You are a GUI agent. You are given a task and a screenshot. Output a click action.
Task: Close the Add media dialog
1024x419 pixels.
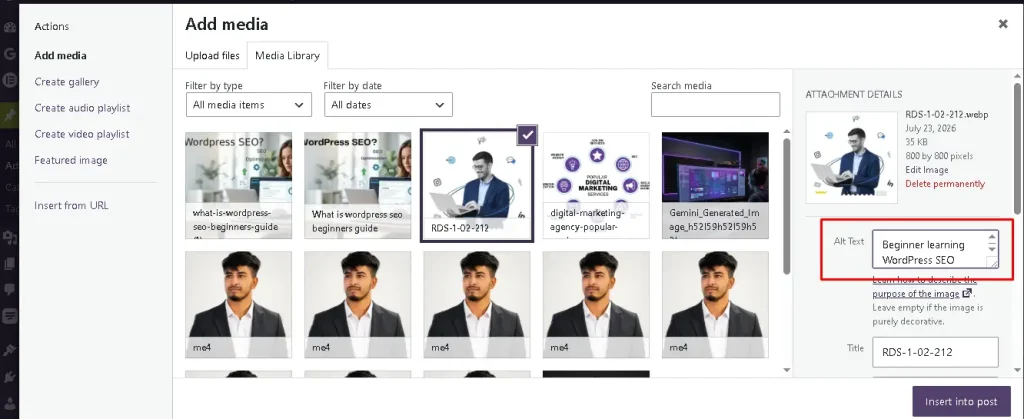tap(1003, 24)
